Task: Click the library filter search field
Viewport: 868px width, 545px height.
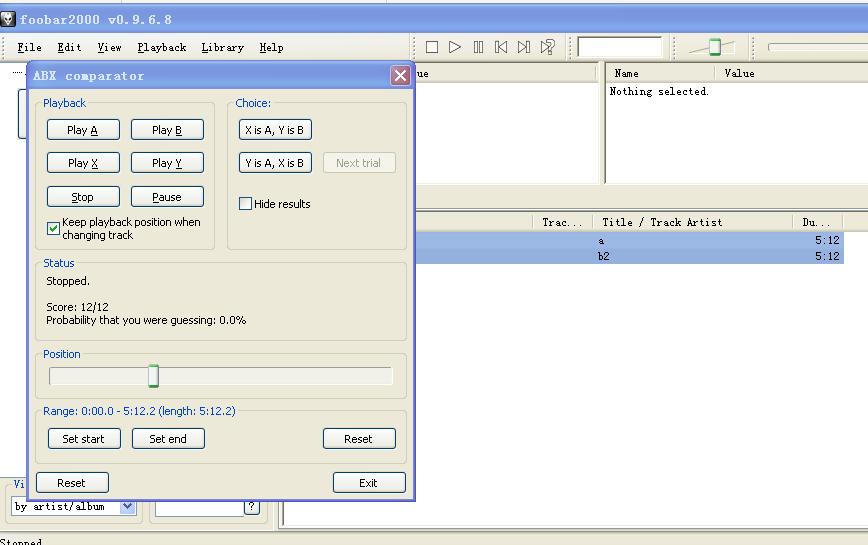Action: (x=199, y=507)
